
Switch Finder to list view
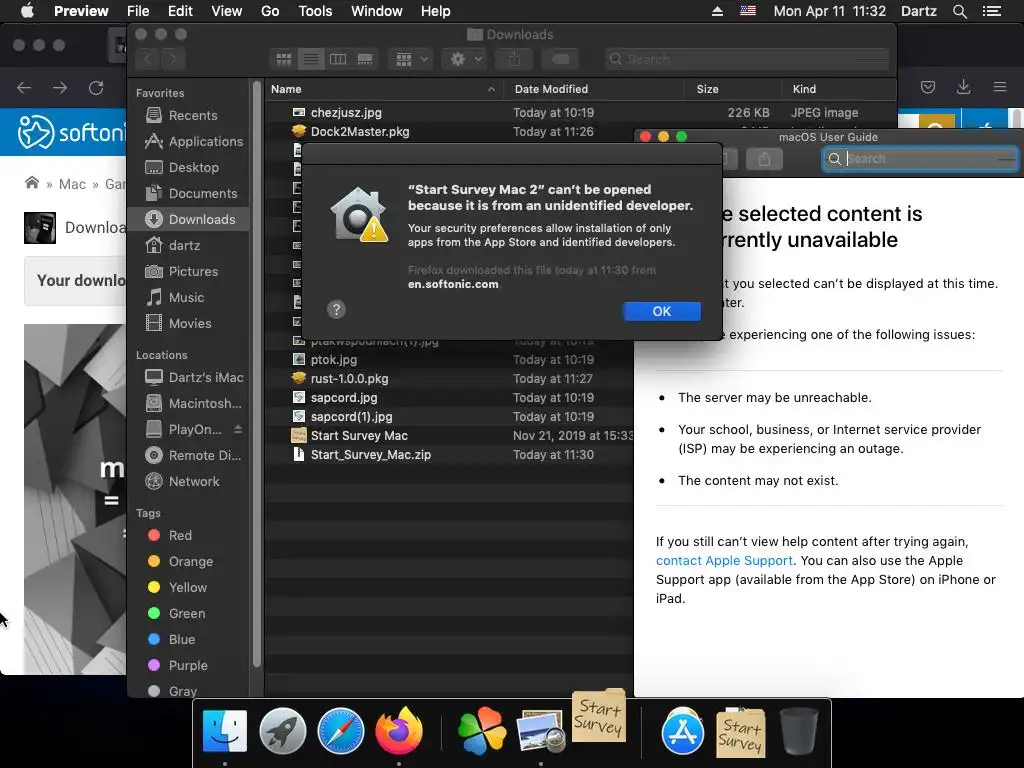311,59
